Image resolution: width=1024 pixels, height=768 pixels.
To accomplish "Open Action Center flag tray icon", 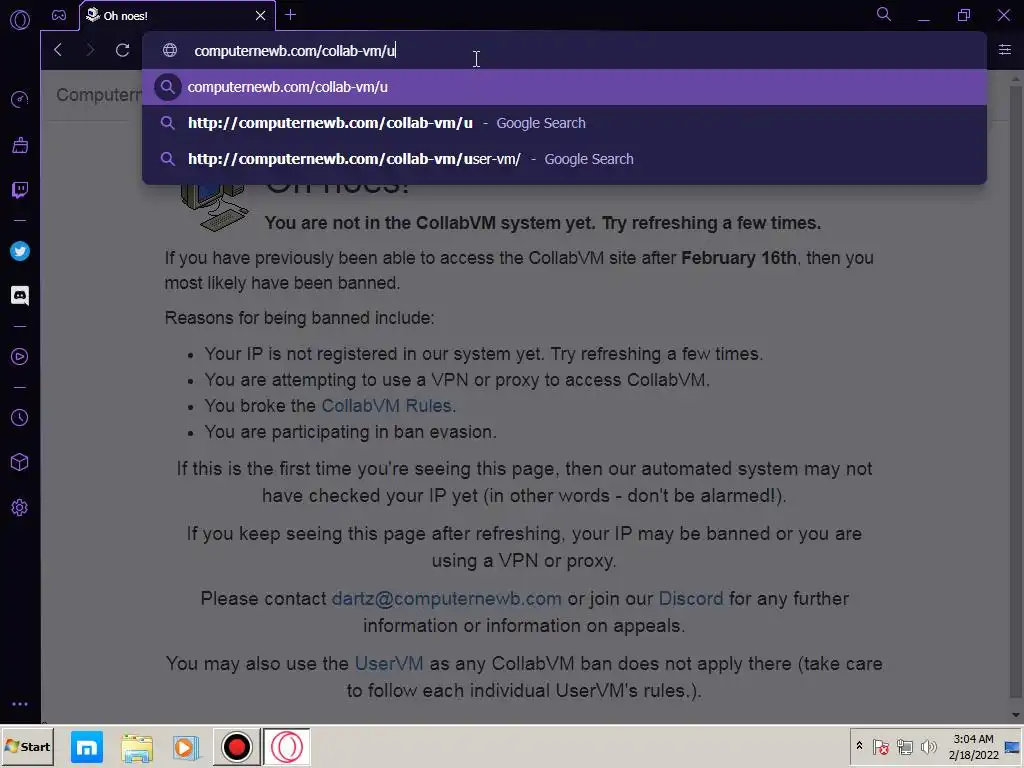I will 880,746.
